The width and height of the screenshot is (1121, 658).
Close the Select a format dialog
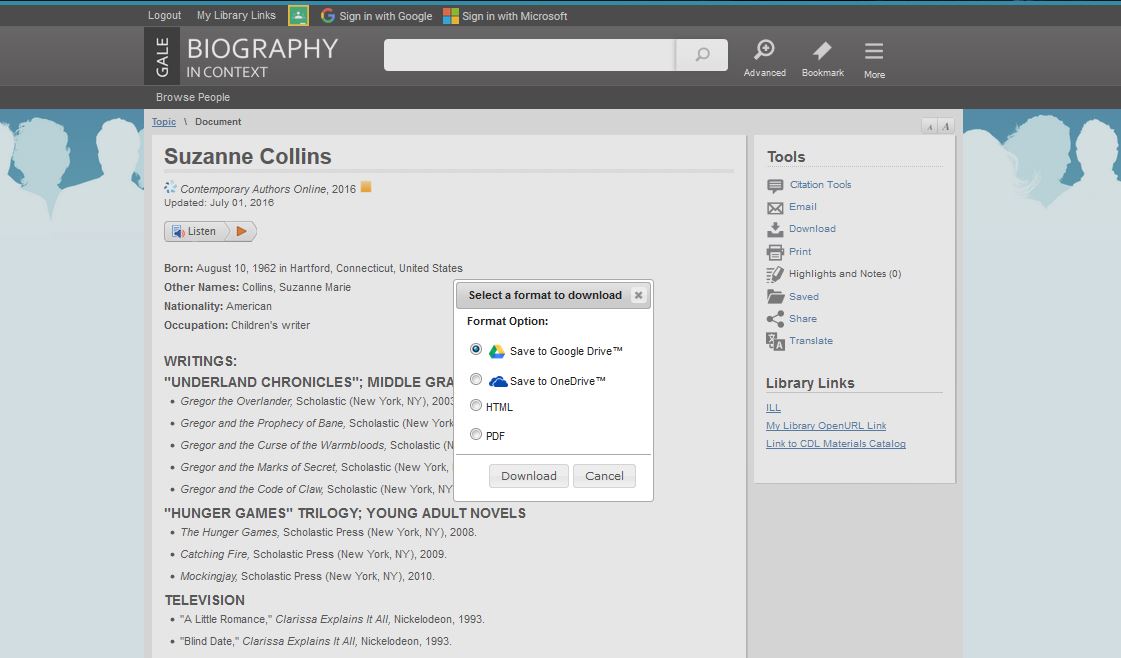tap(638, 295)
